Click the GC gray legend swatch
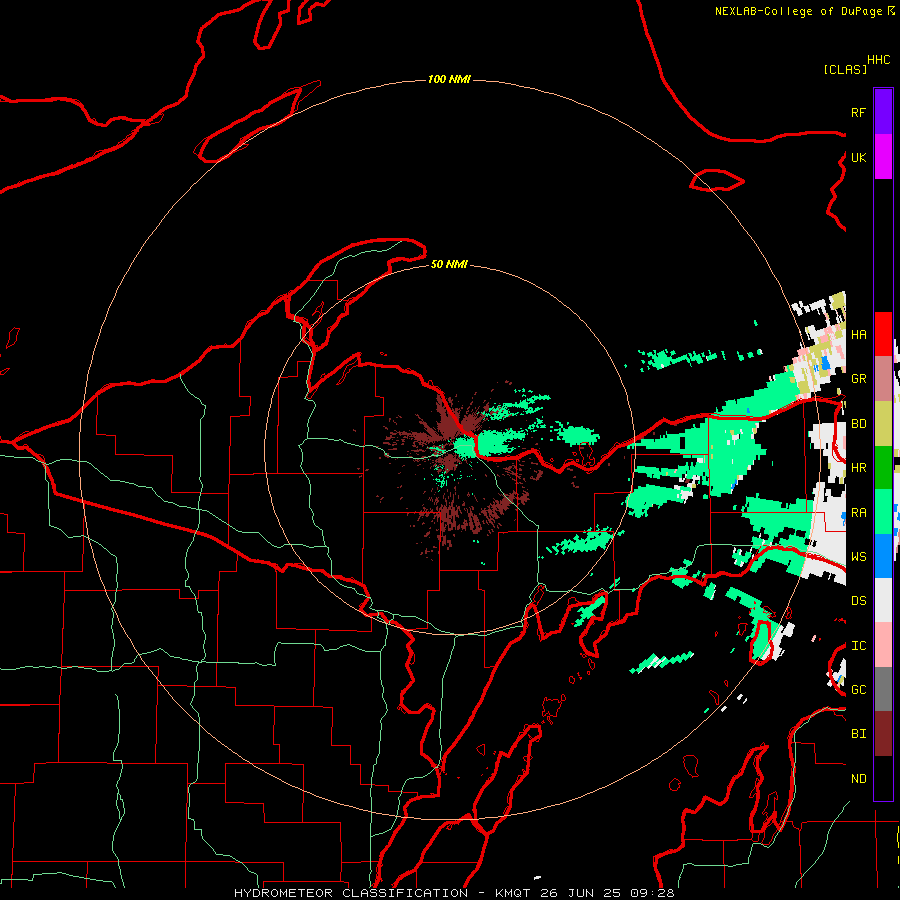 click(x=883, y=689)
